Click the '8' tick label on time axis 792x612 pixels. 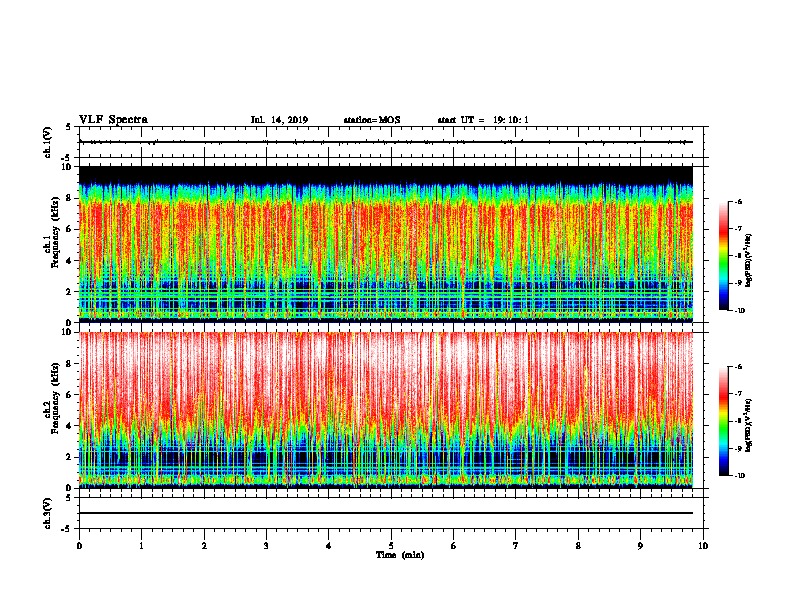click(x=578, y=545)
